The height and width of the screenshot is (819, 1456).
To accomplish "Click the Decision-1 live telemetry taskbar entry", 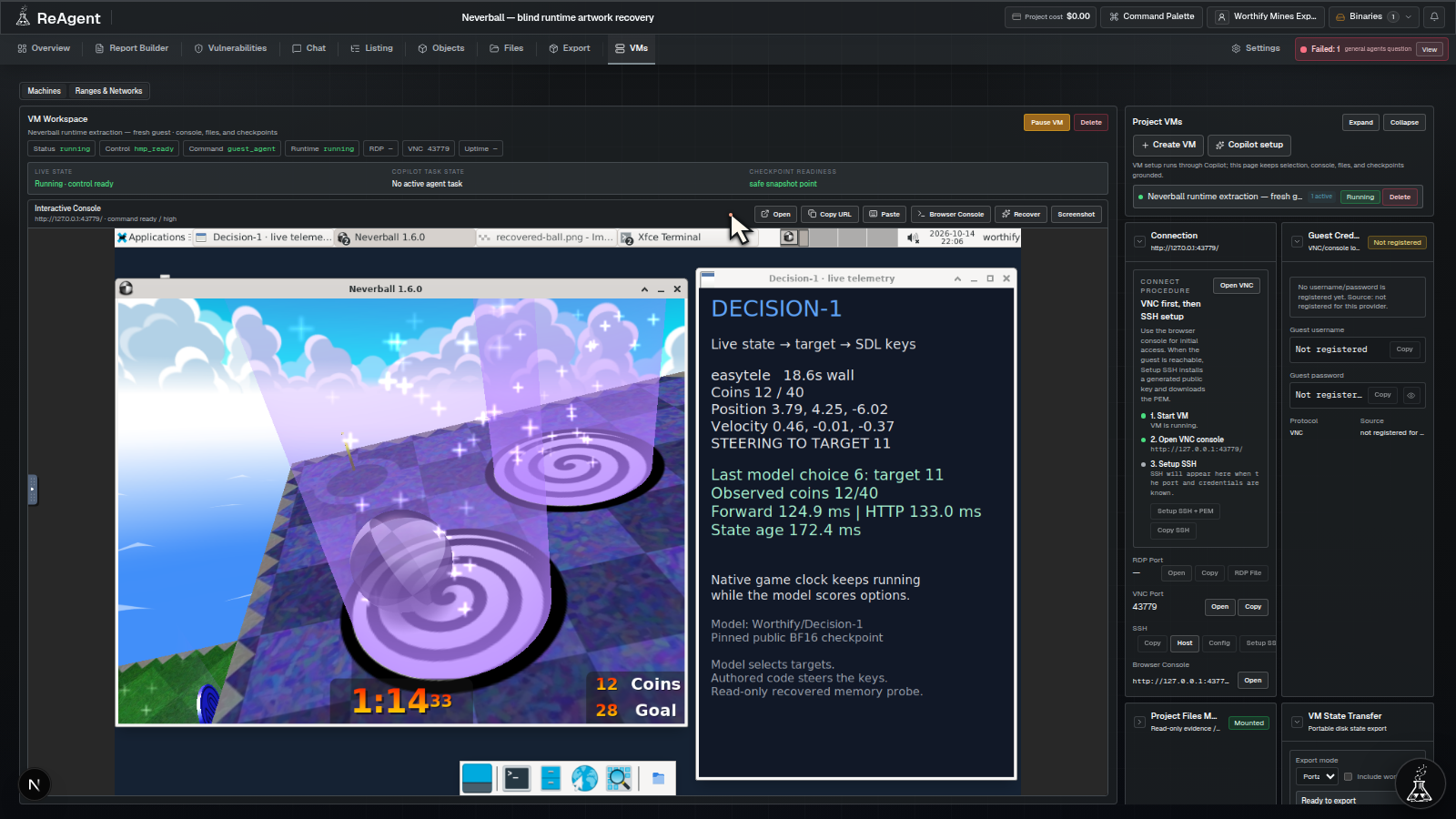I will 261,238.
